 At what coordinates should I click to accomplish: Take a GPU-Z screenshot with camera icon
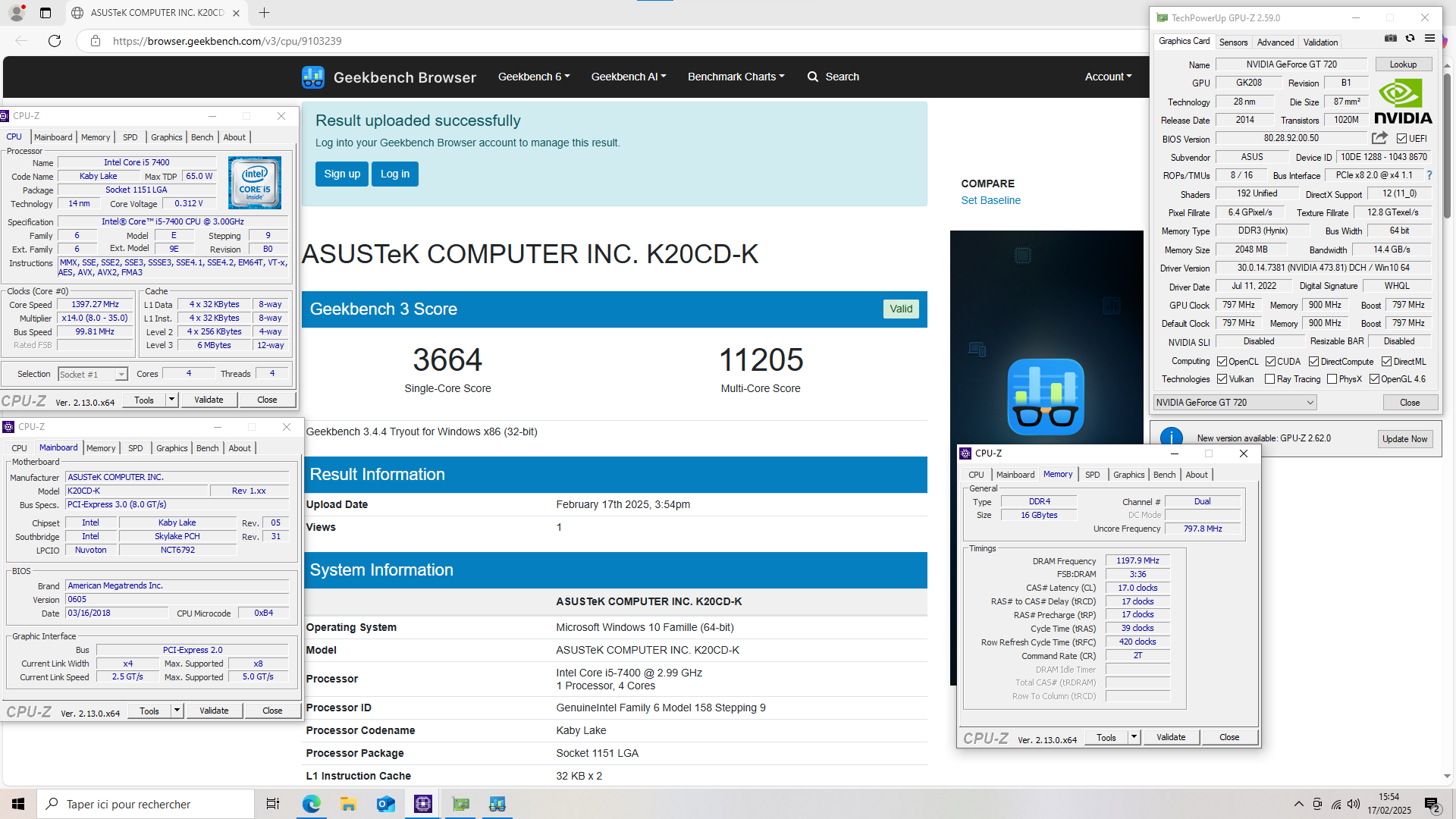[1391, 38]
